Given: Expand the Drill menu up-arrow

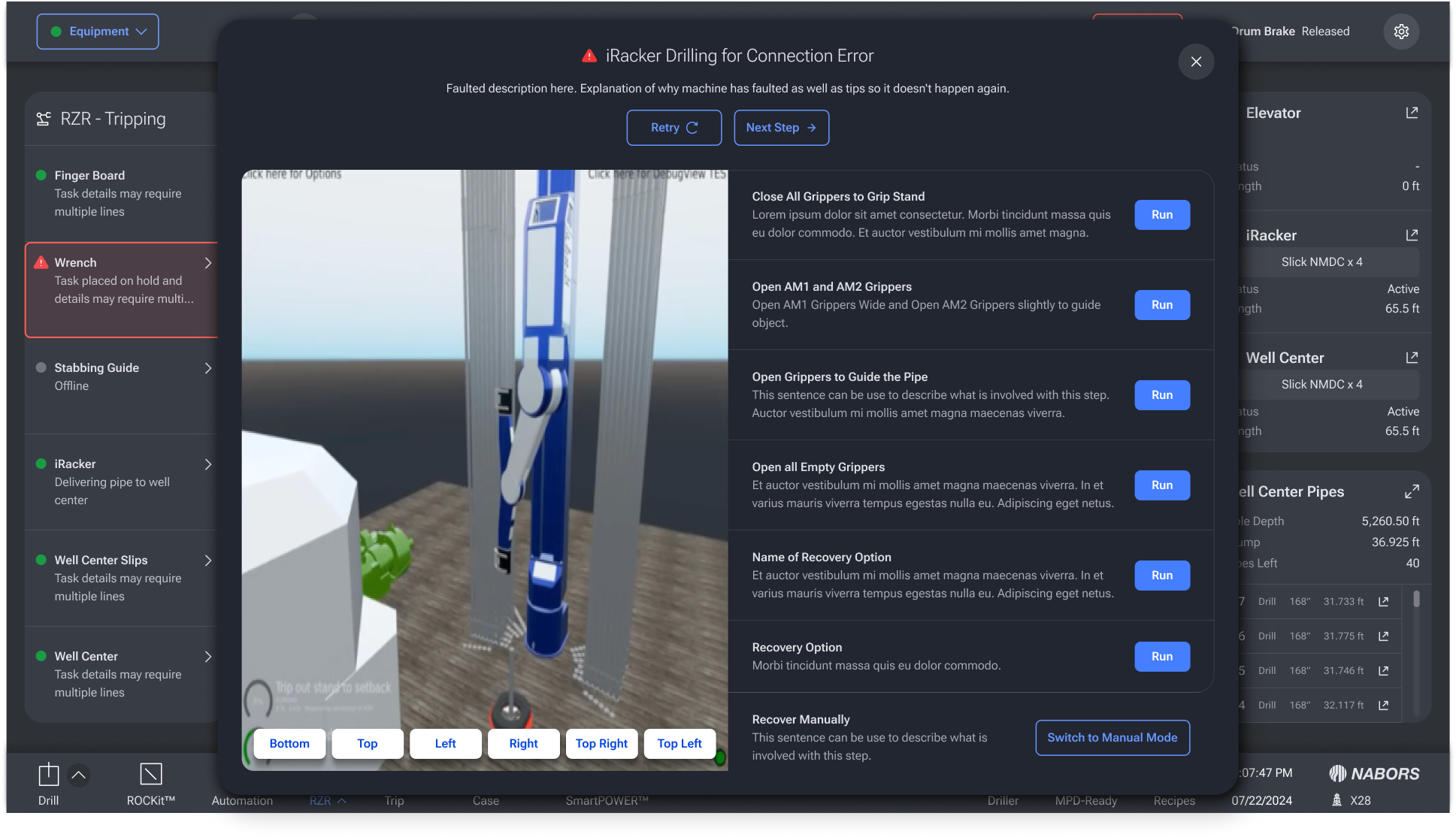Looking at the screenshot, I should point(78,775).
